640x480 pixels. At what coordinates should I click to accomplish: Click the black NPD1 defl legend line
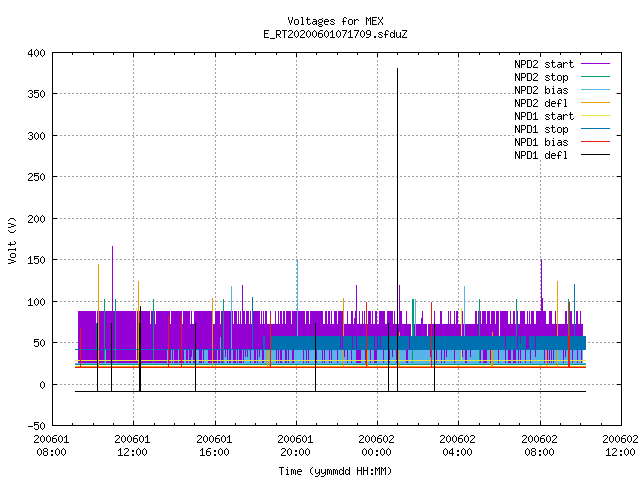[x=595, y=155]
